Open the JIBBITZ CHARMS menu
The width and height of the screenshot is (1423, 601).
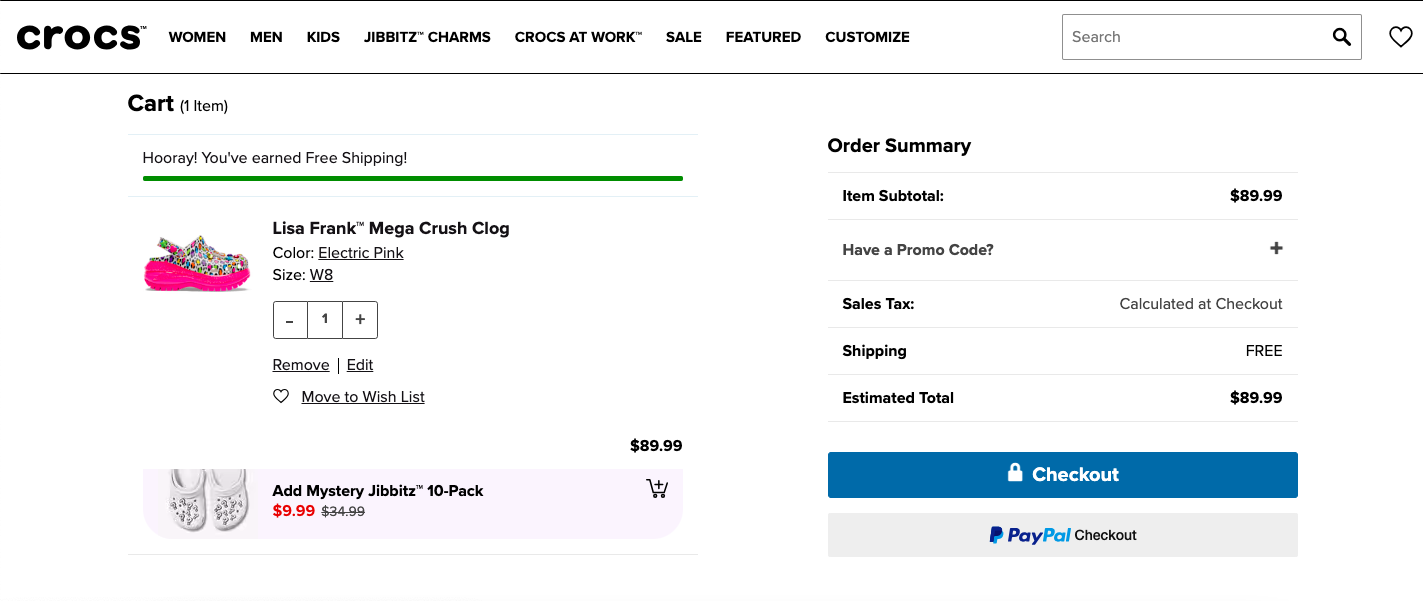(x=427, y=36)
